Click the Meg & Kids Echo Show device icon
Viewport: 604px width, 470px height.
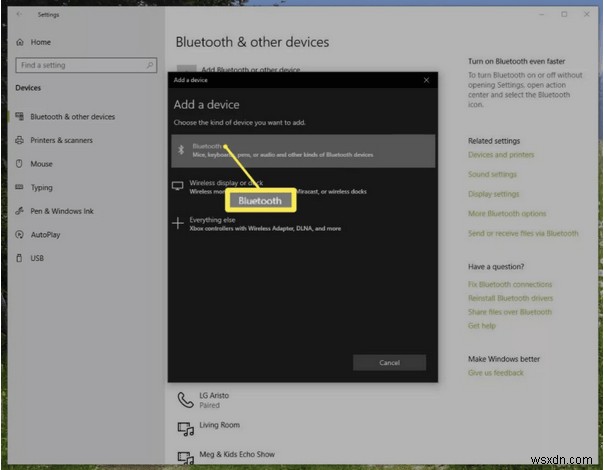pyautogui.click(x=186, y=457)
